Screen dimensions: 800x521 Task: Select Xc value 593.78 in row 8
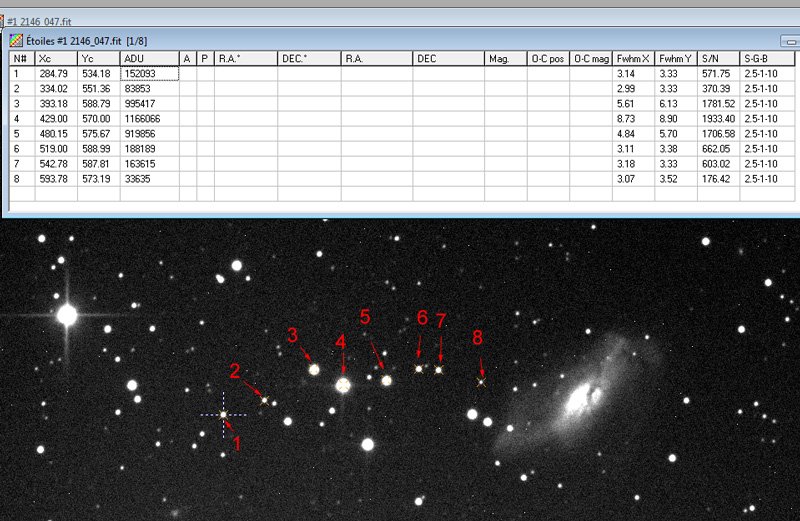tap(54, 179)
